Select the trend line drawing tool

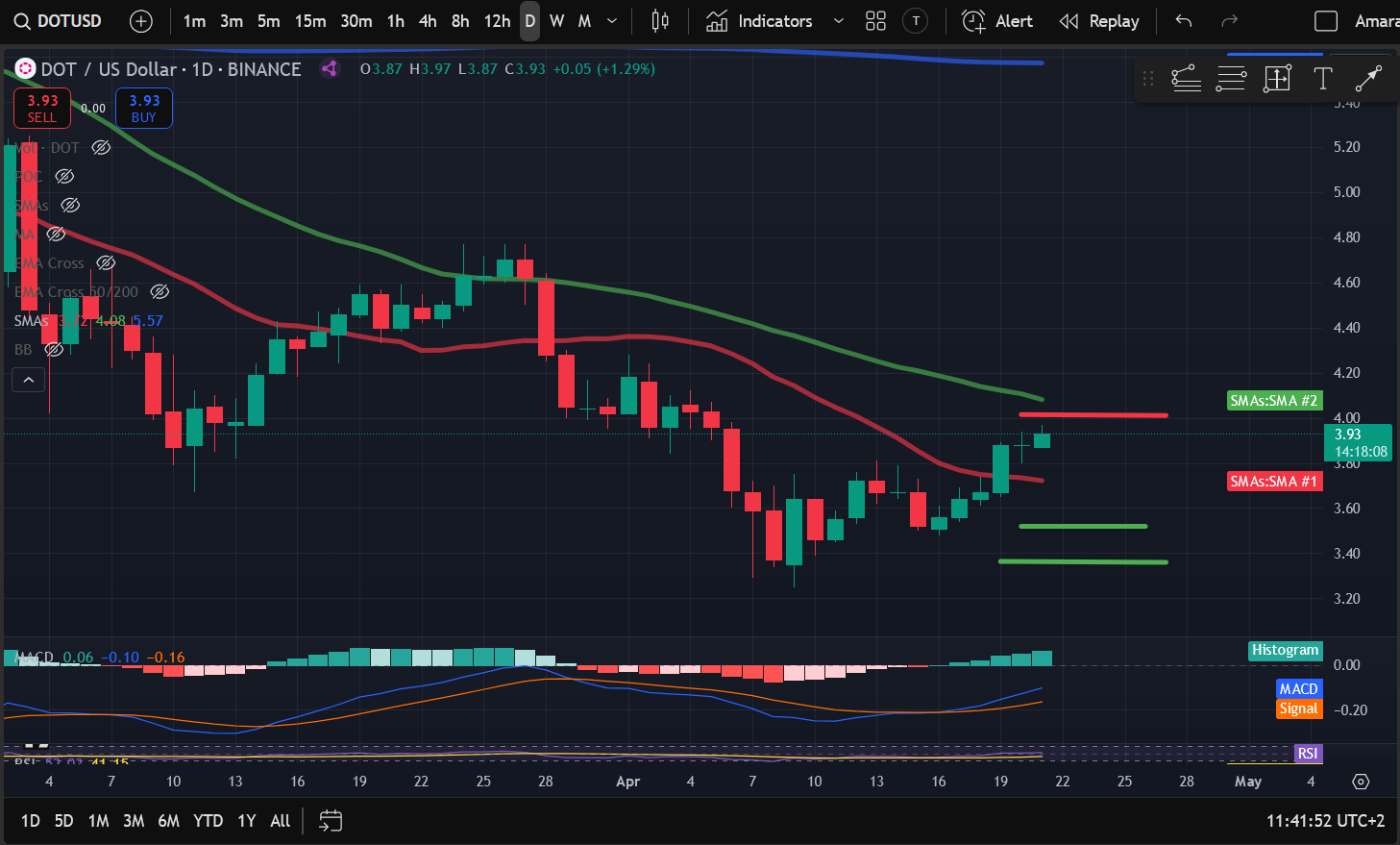click(x=1368, y=79)
